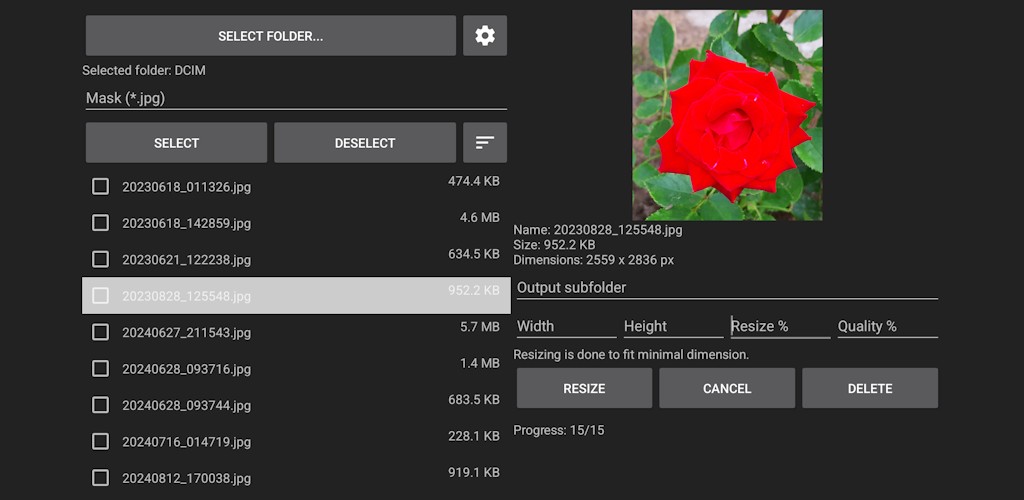Click into the Height field

coord(673,326)
